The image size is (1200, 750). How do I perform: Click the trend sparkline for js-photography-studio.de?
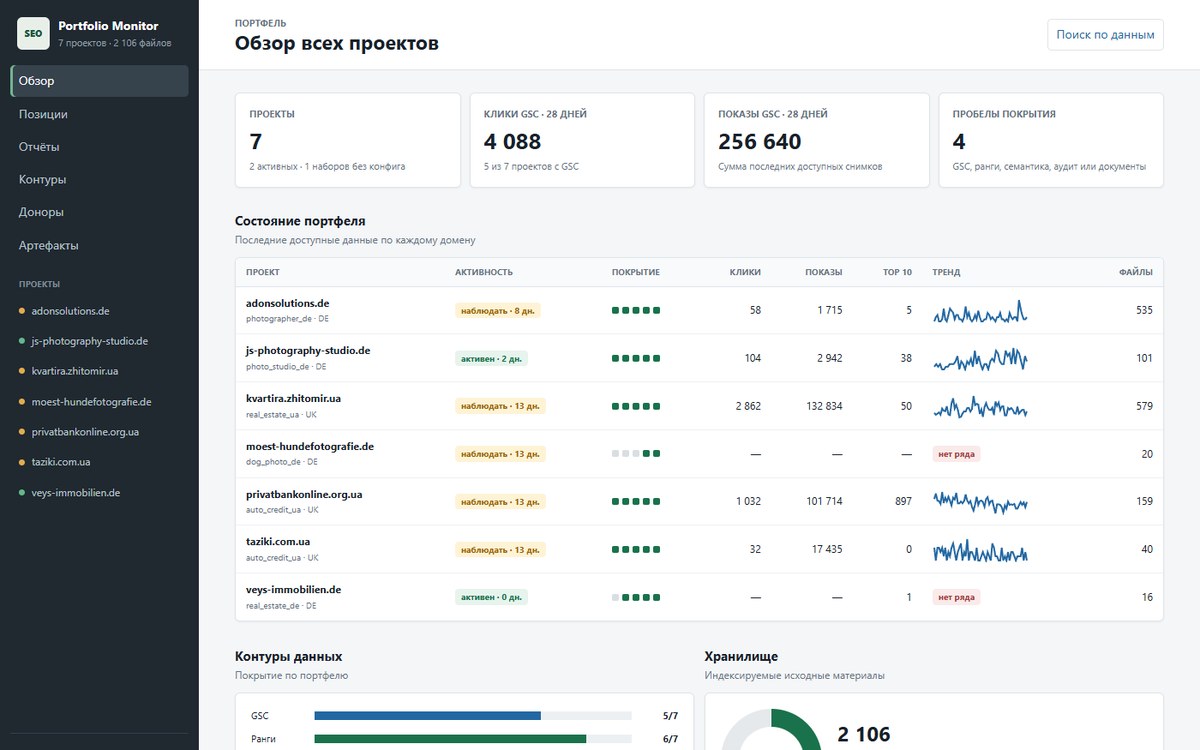(980, 359)
